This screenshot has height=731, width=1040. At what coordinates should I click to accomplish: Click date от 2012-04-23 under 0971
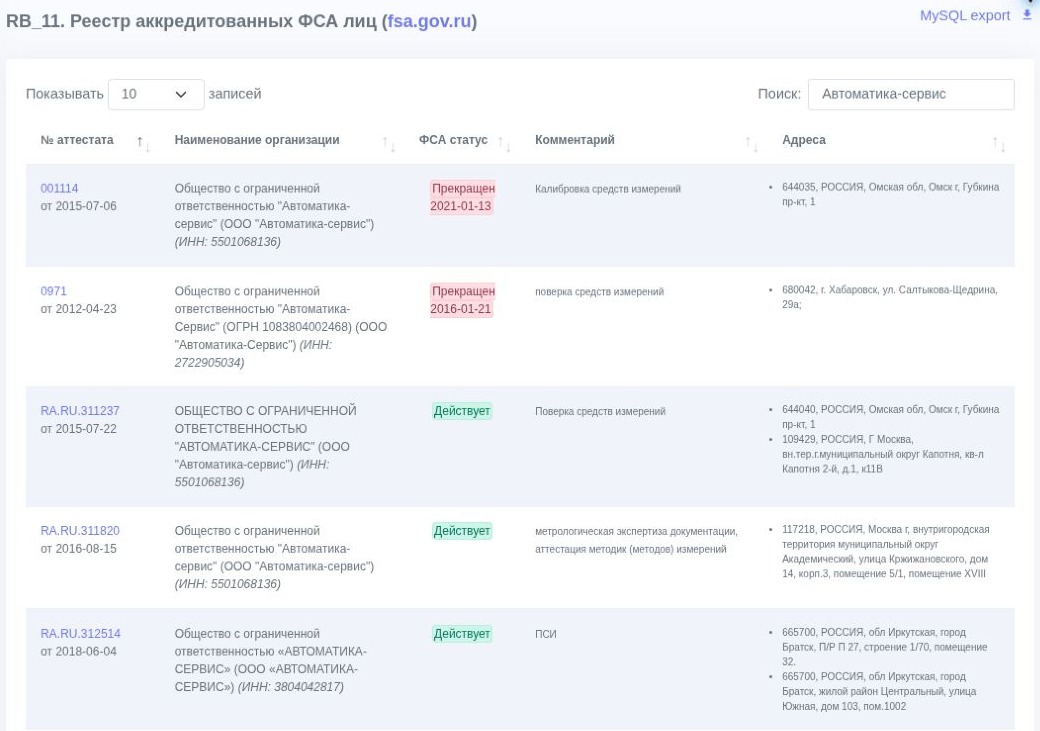pyautogui.click(x=78, y=309)
